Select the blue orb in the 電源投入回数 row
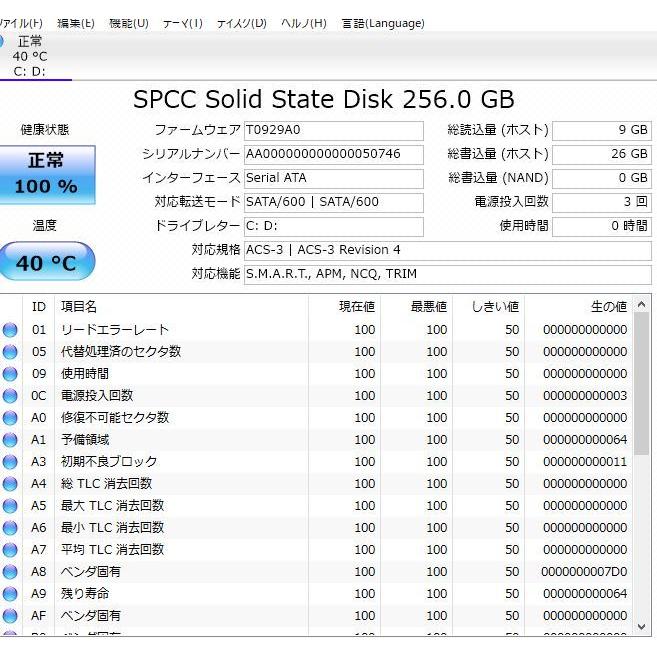 (10, 396)
